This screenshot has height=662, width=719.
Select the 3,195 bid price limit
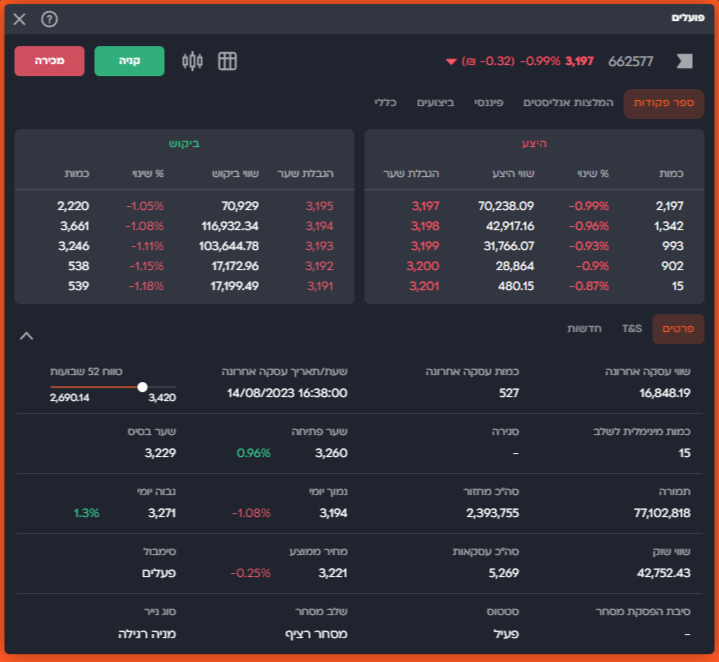pos(318,206)
